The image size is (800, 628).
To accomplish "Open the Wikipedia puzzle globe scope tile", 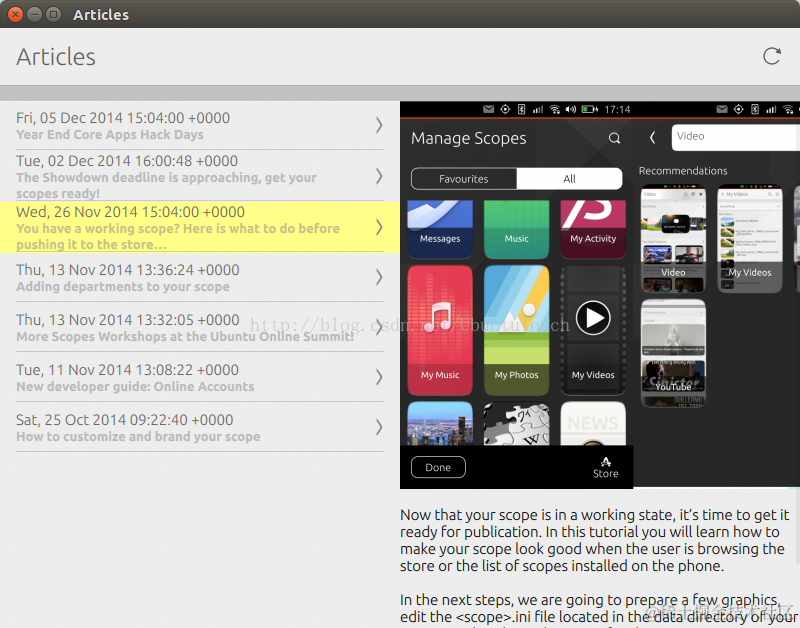I will pyautogui.click(x=516, y=423).
